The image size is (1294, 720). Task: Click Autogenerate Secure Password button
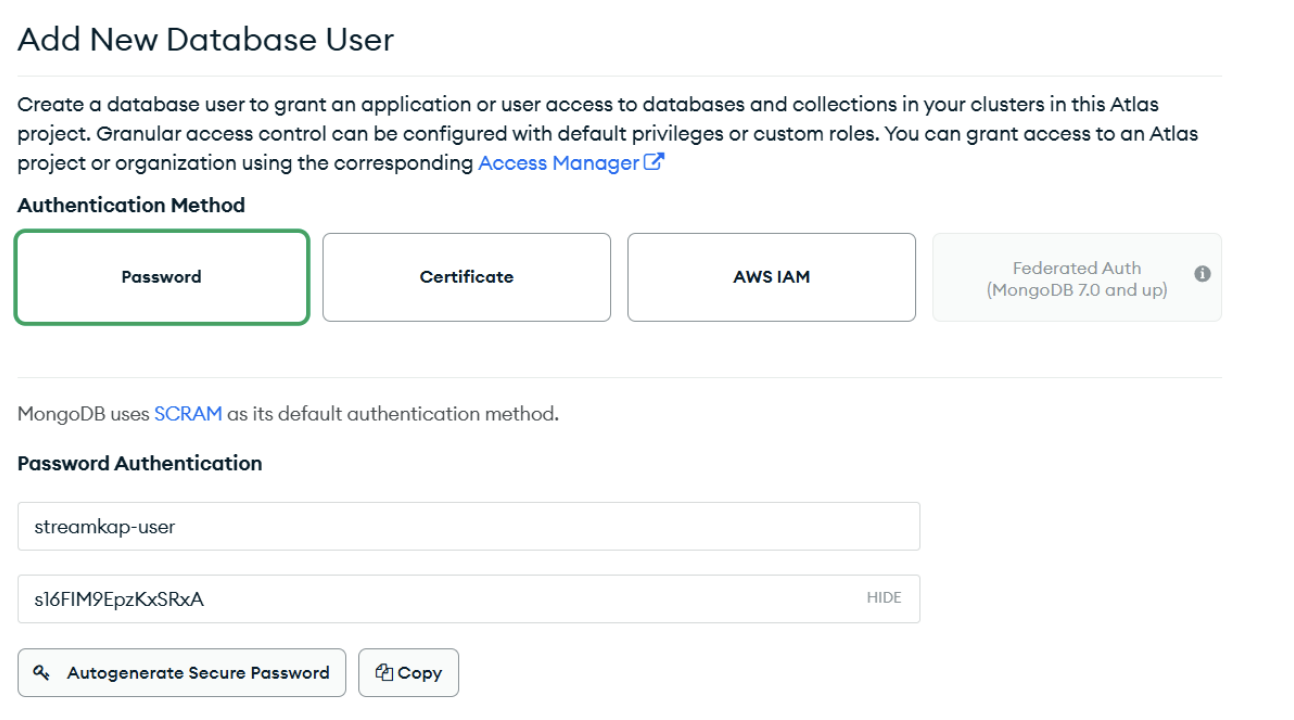coord(181,673)
